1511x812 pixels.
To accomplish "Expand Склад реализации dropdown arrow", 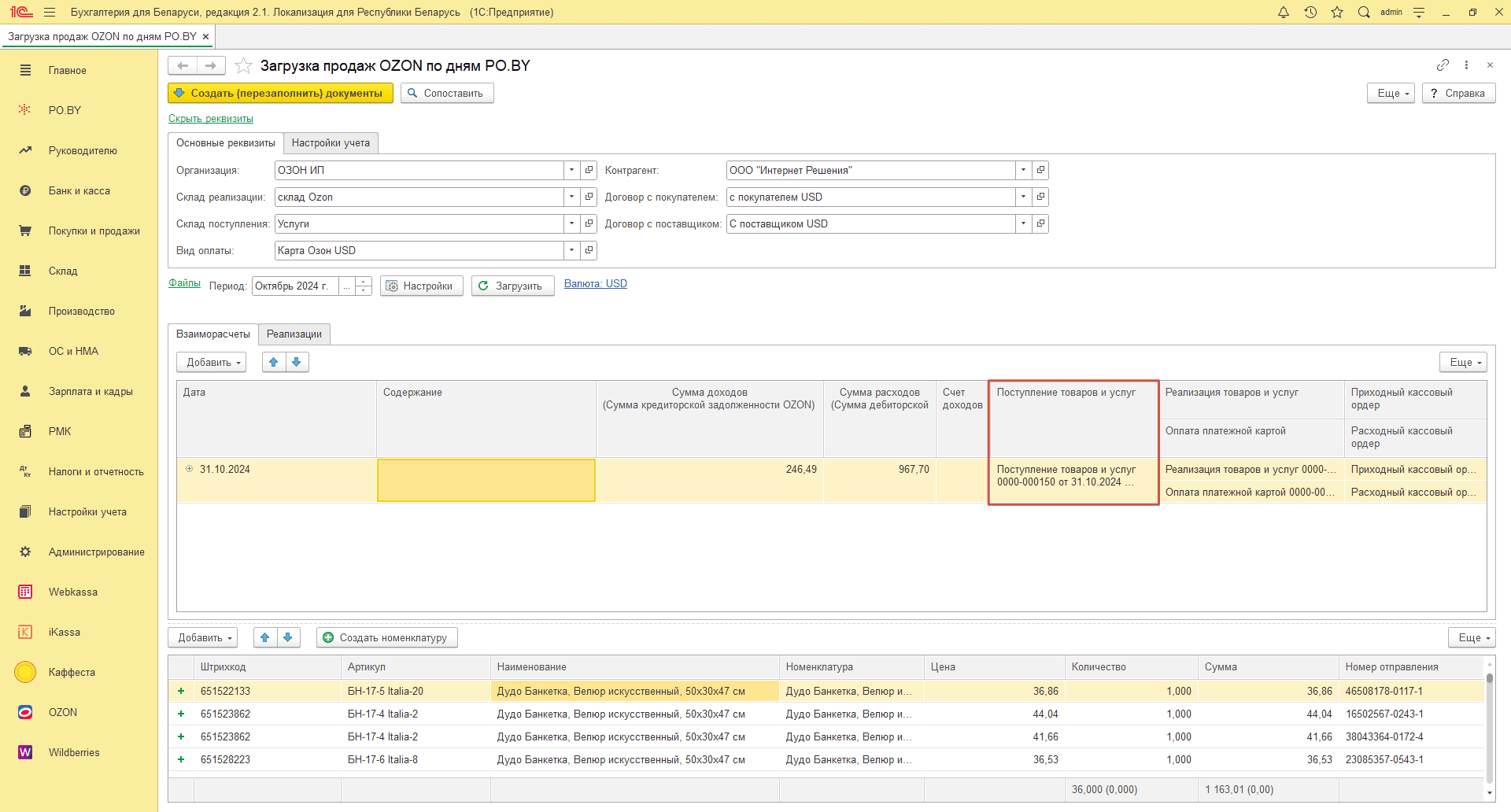I will (x=571, y=197).
